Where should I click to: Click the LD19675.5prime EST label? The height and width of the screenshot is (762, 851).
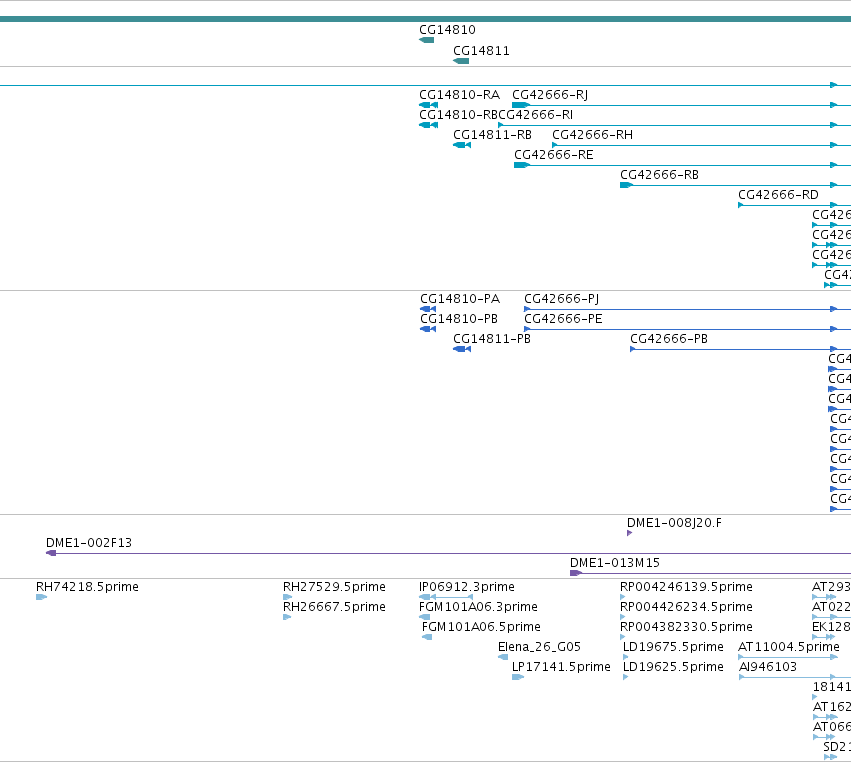(x=673, y=647)
